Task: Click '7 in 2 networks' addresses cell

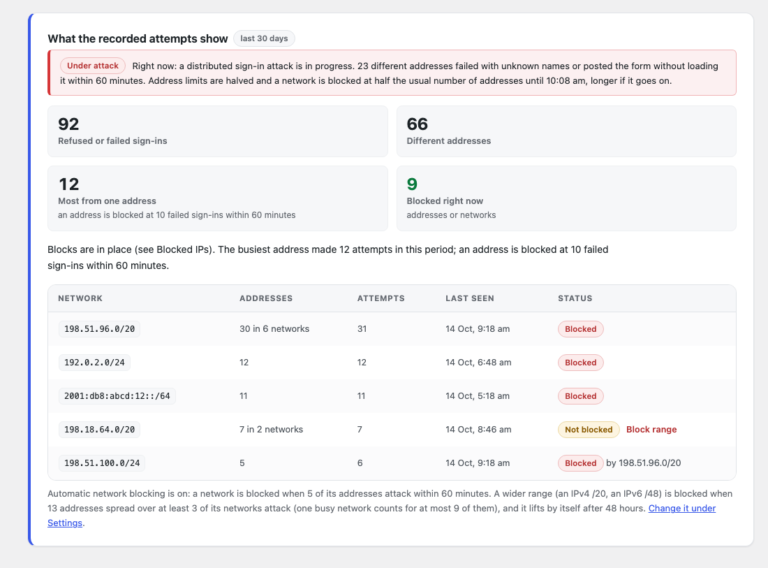Action: click(x=271, y=429)
